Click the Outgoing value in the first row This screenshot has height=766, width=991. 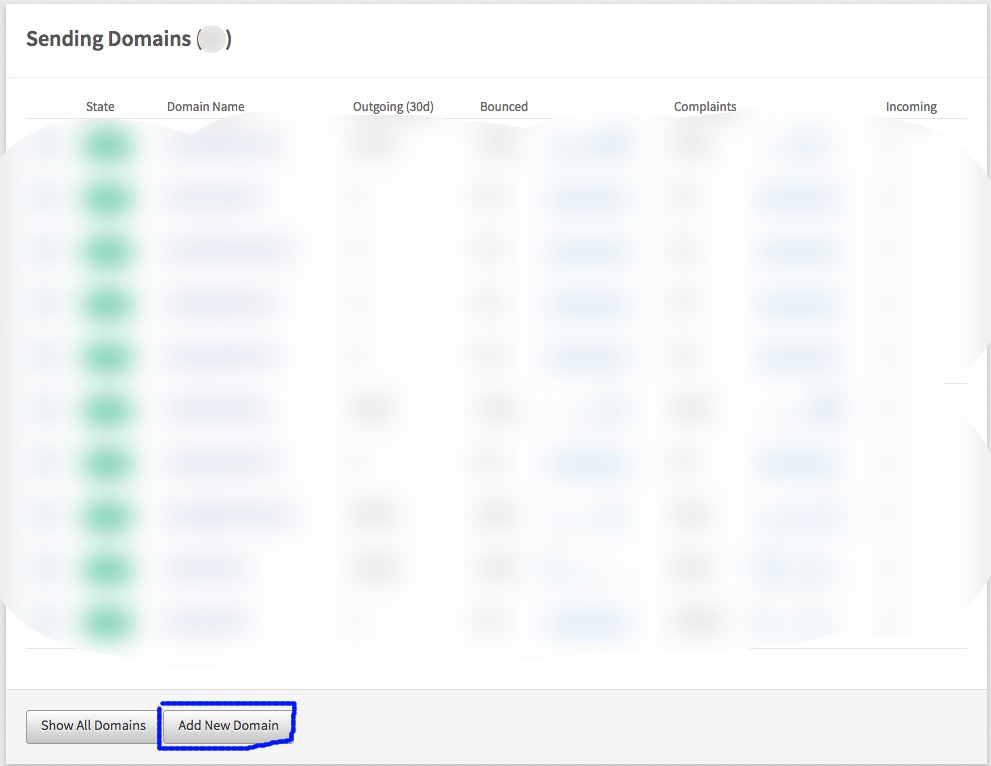(x=375, y=146)
